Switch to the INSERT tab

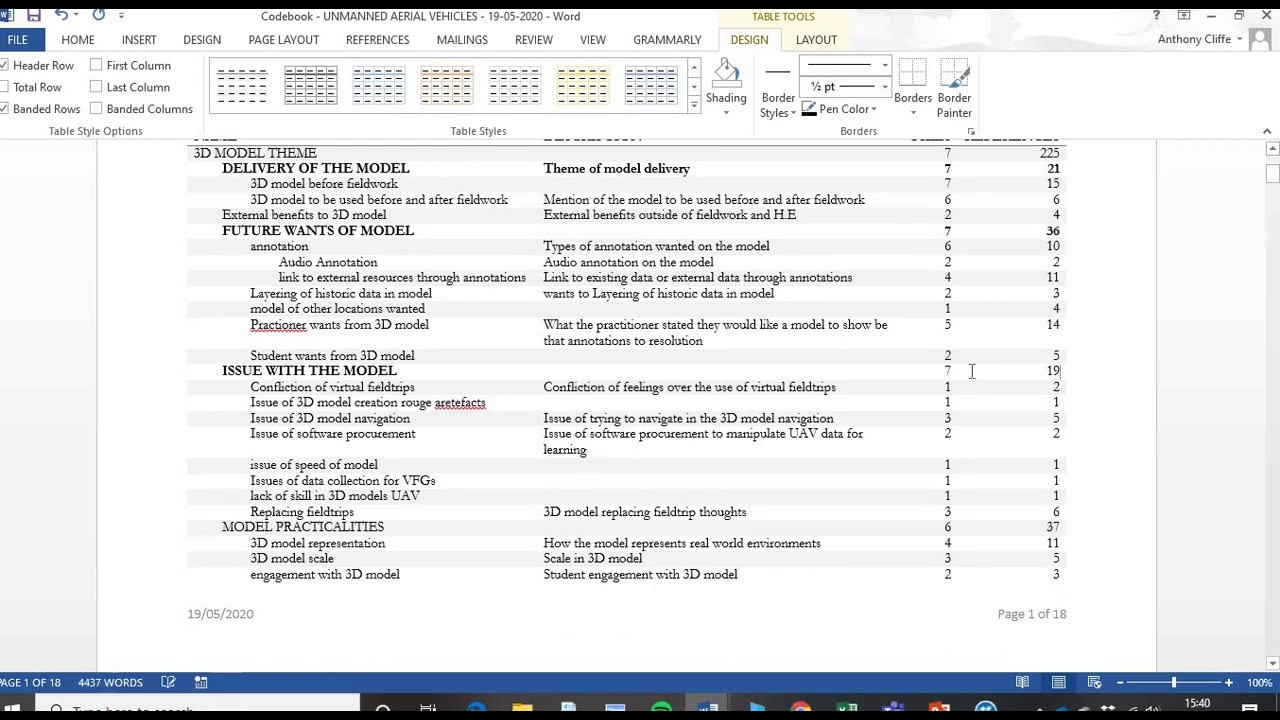139,40
